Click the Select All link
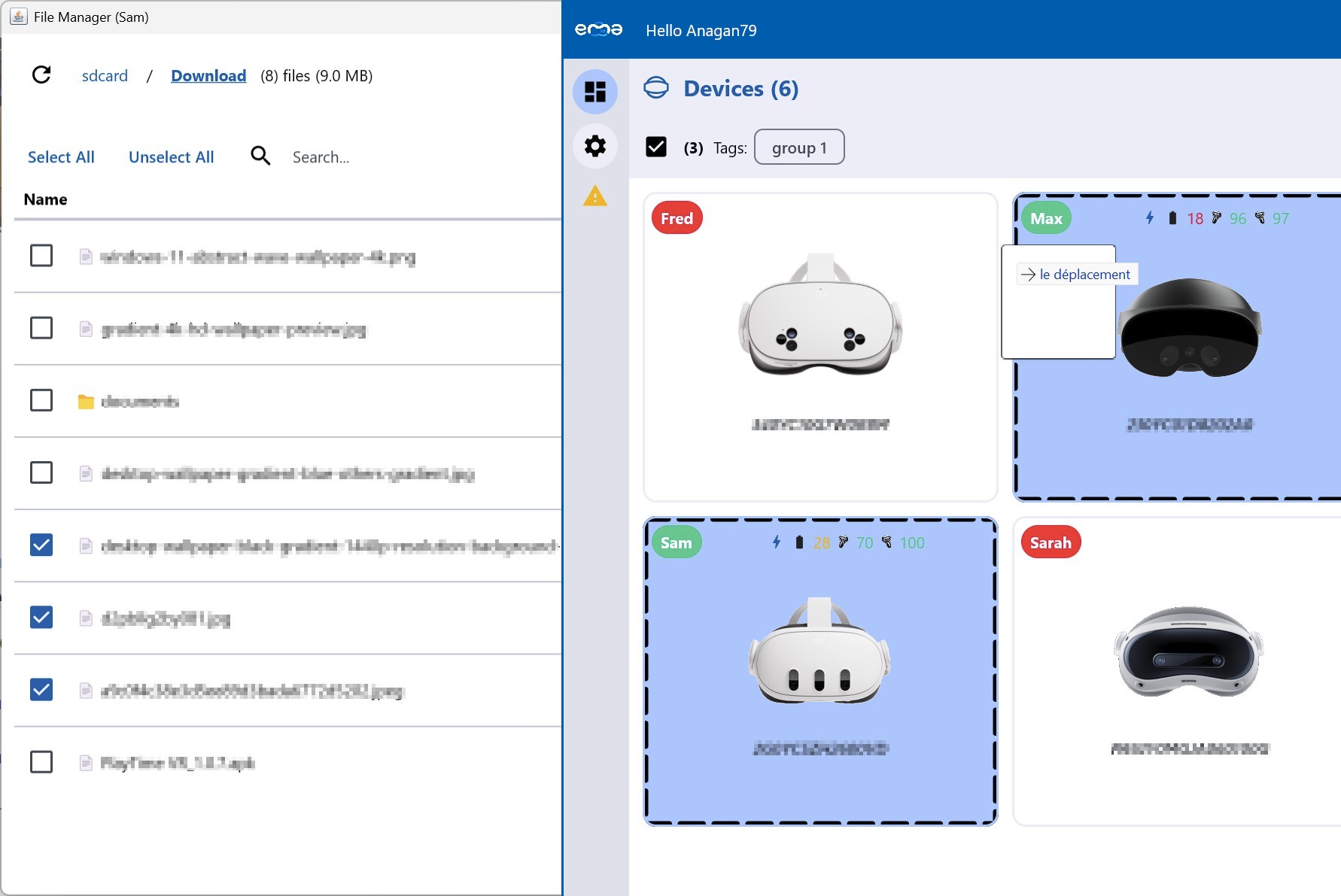Viewport: 1341px width, 896px height. pos(61,157)
